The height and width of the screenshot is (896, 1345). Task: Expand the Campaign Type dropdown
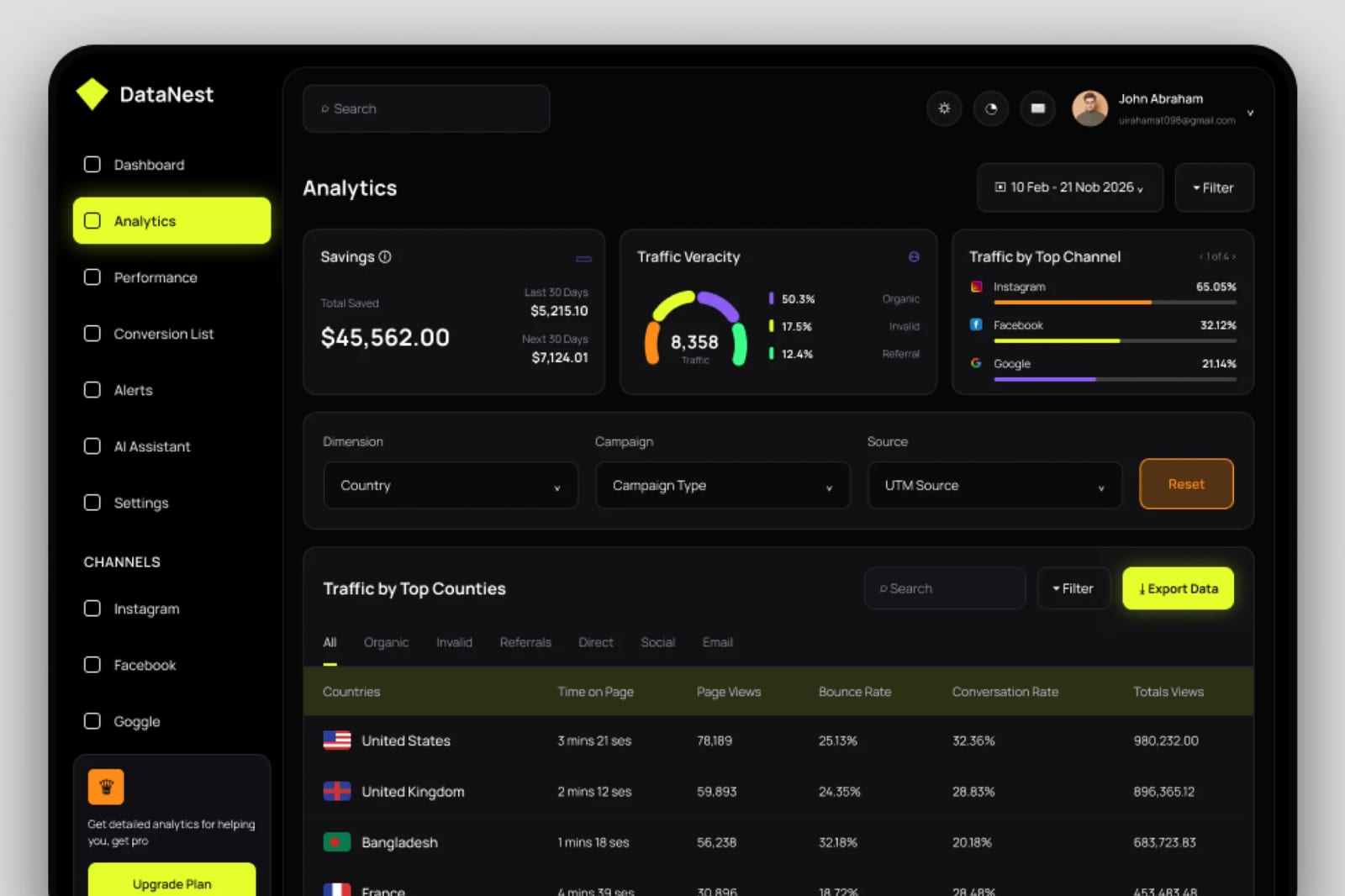coord(722,485)
